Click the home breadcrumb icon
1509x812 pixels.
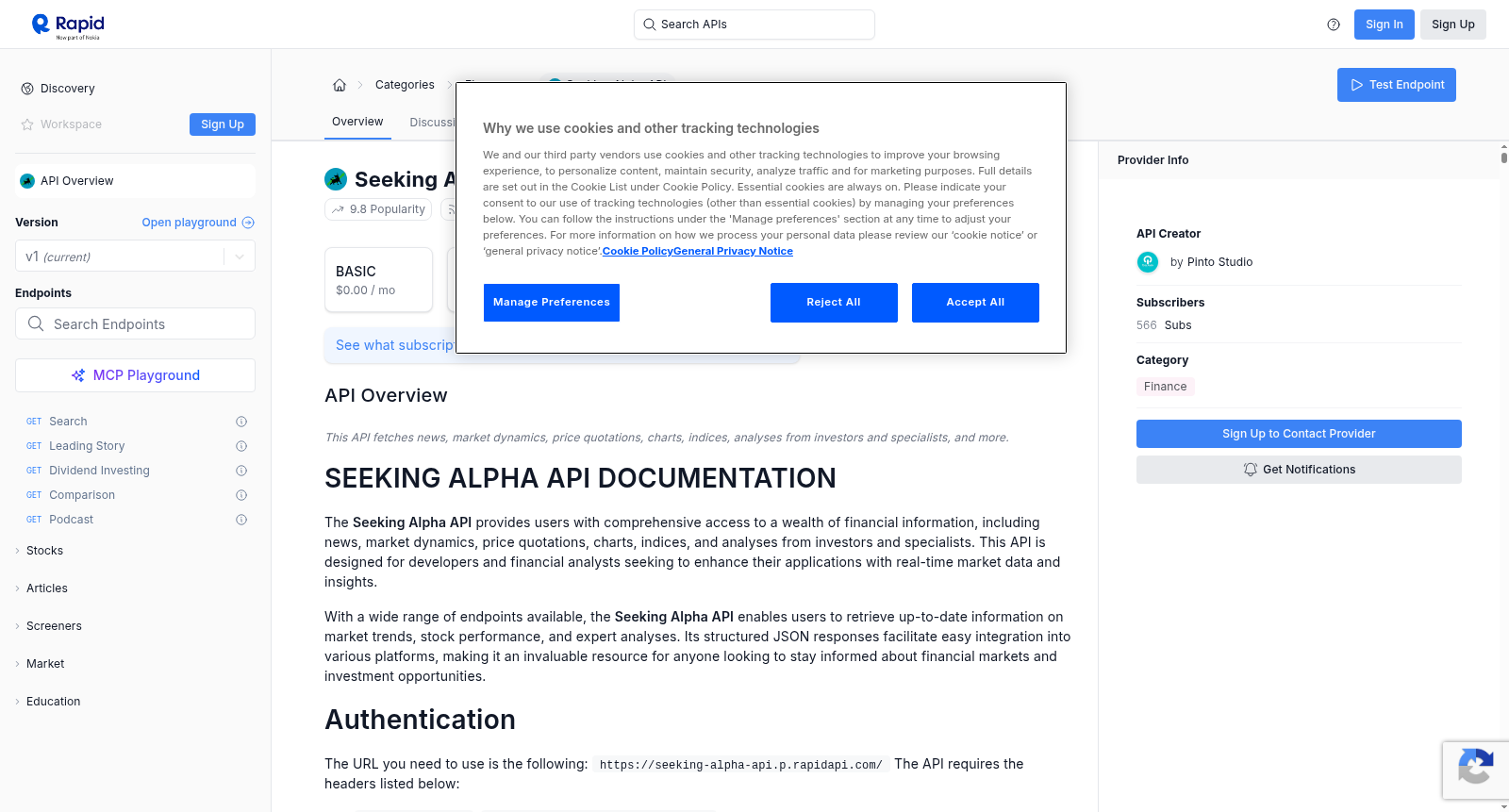(340, 85)
